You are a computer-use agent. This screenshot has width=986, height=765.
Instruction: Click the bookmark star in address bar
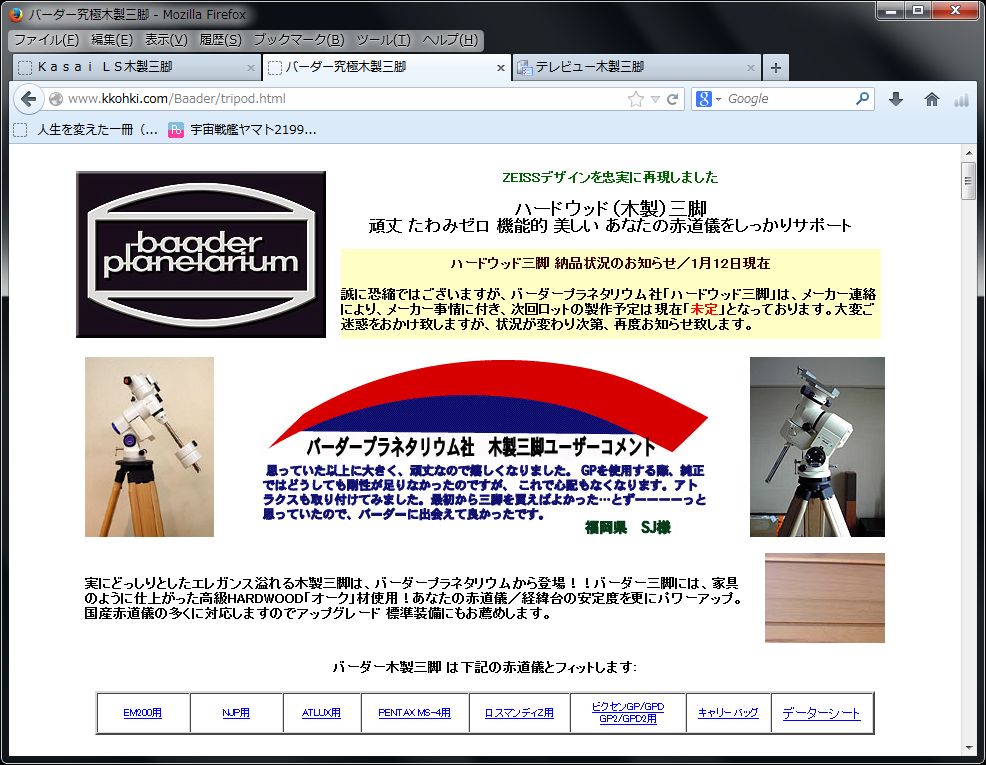pos(636,99)
